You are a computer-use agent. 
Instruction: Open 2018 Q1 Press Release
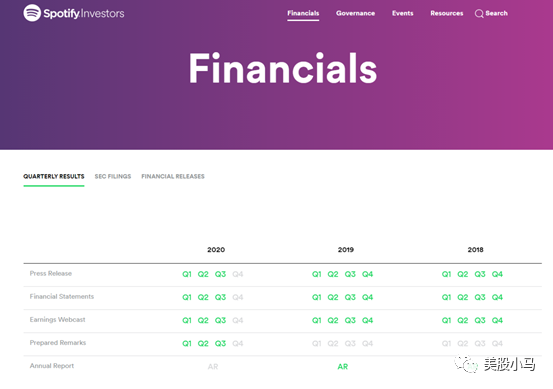[x=446, y=274]
